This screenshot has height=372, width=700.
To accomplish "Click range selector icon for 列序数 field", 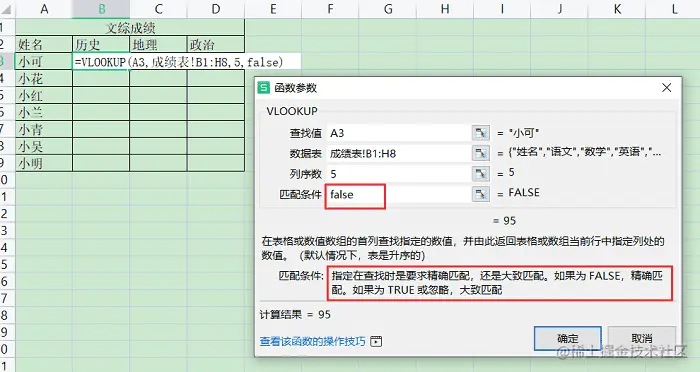I will pyautogui.click(x=480, y=173).
